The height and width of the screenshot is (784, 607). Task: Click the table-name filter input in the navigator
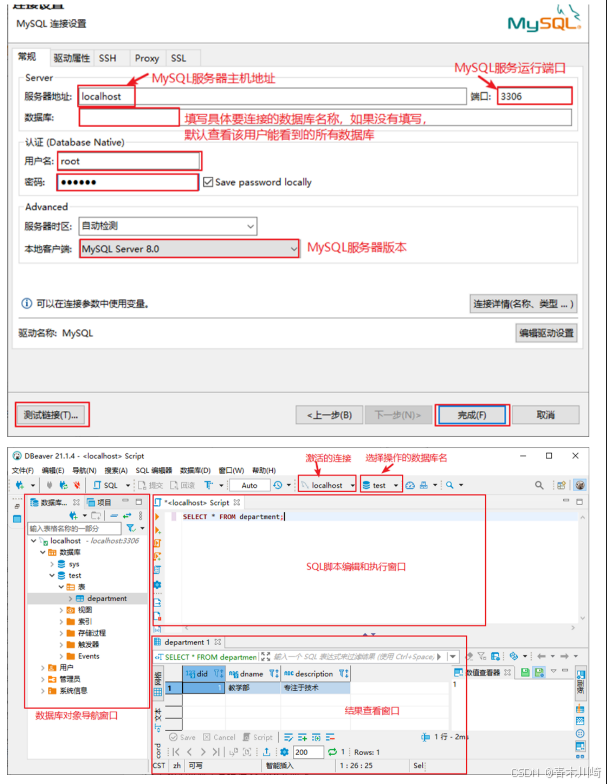coord(74,528)
